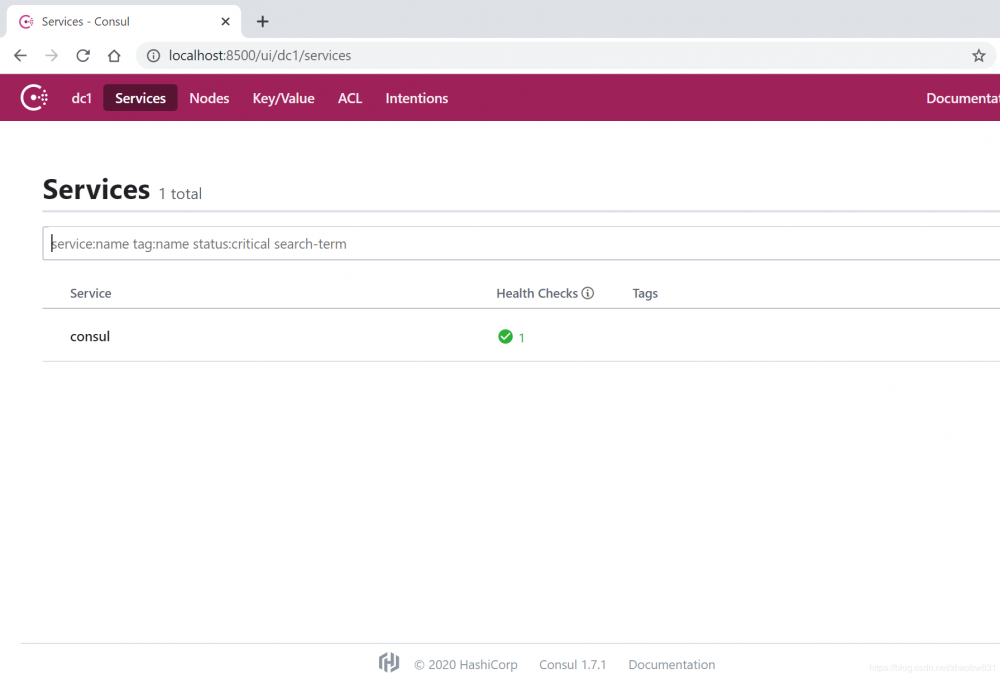Screen dimensions: 1000x678
Task: Open the Key/Value section
Action: [283, 98]
